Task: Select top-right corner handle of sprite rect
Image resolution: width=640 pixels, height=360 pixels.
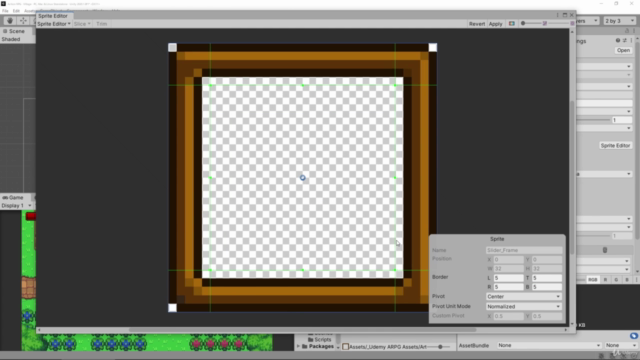Action: click(x=433, y=47)
